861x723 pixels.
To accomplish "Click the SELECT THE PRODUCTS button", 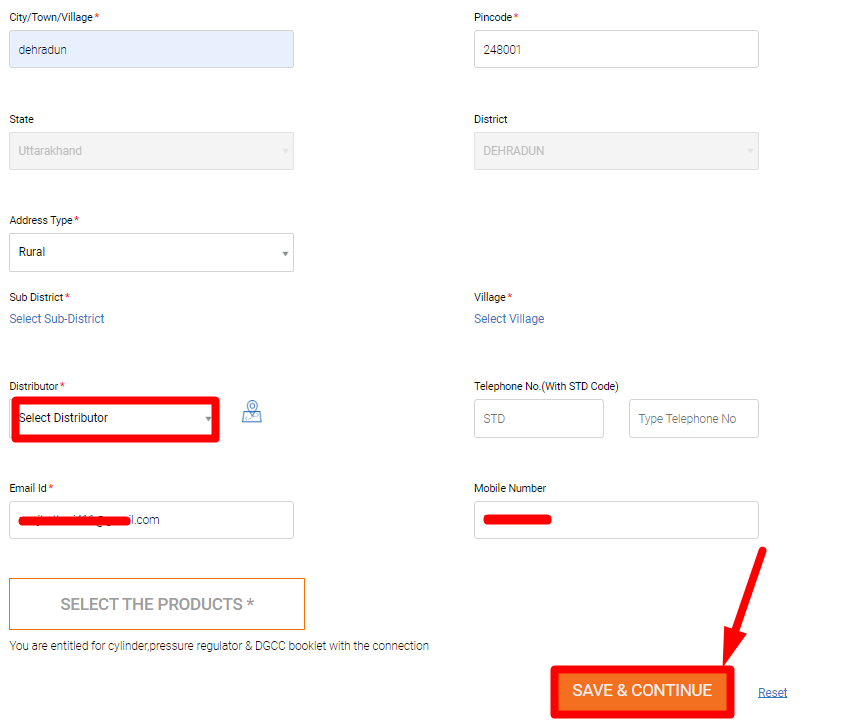I will 157,604.
